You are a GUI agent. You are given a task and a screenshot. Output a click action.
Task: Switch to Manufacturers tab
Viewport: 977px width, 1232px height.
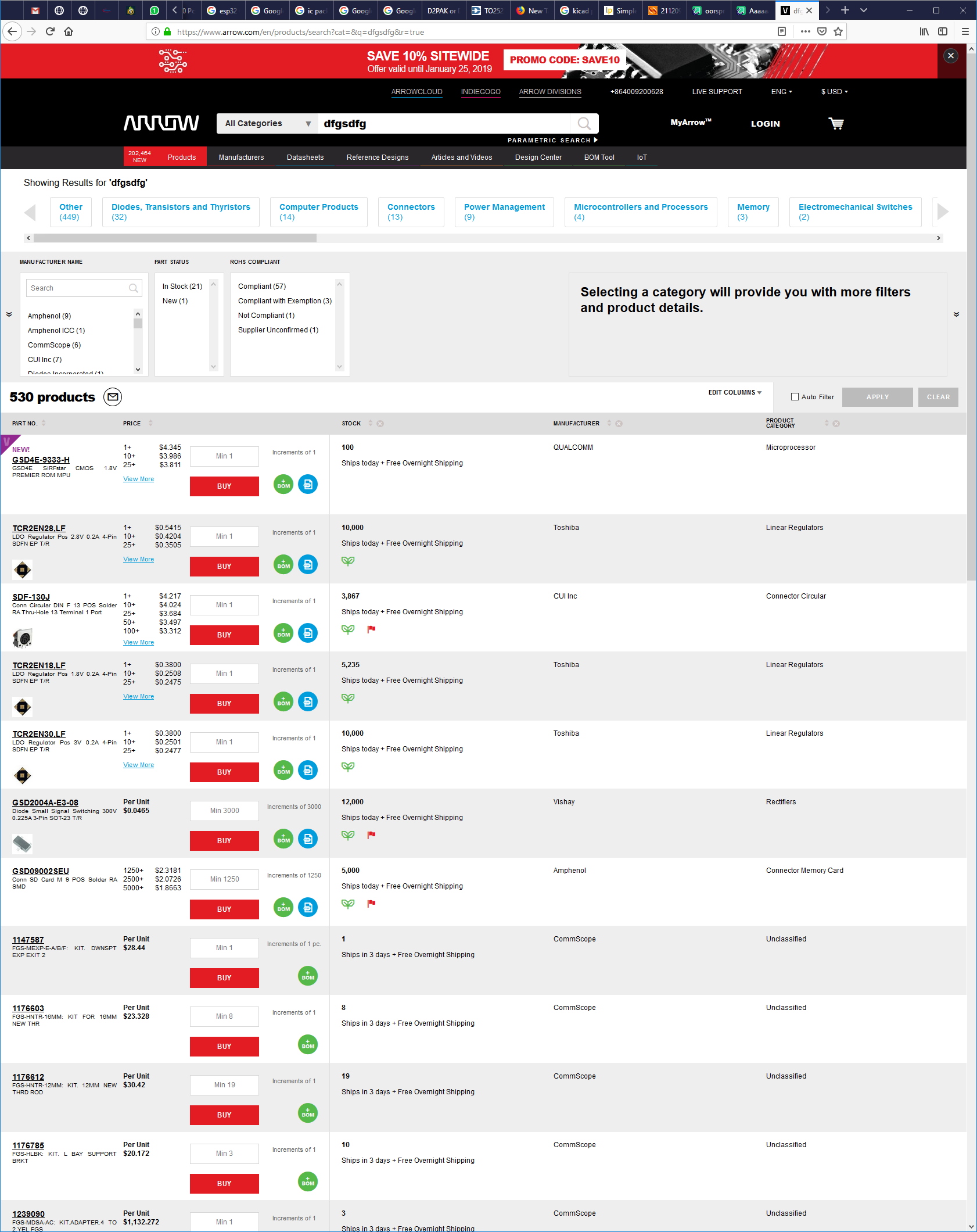[241, 157]
